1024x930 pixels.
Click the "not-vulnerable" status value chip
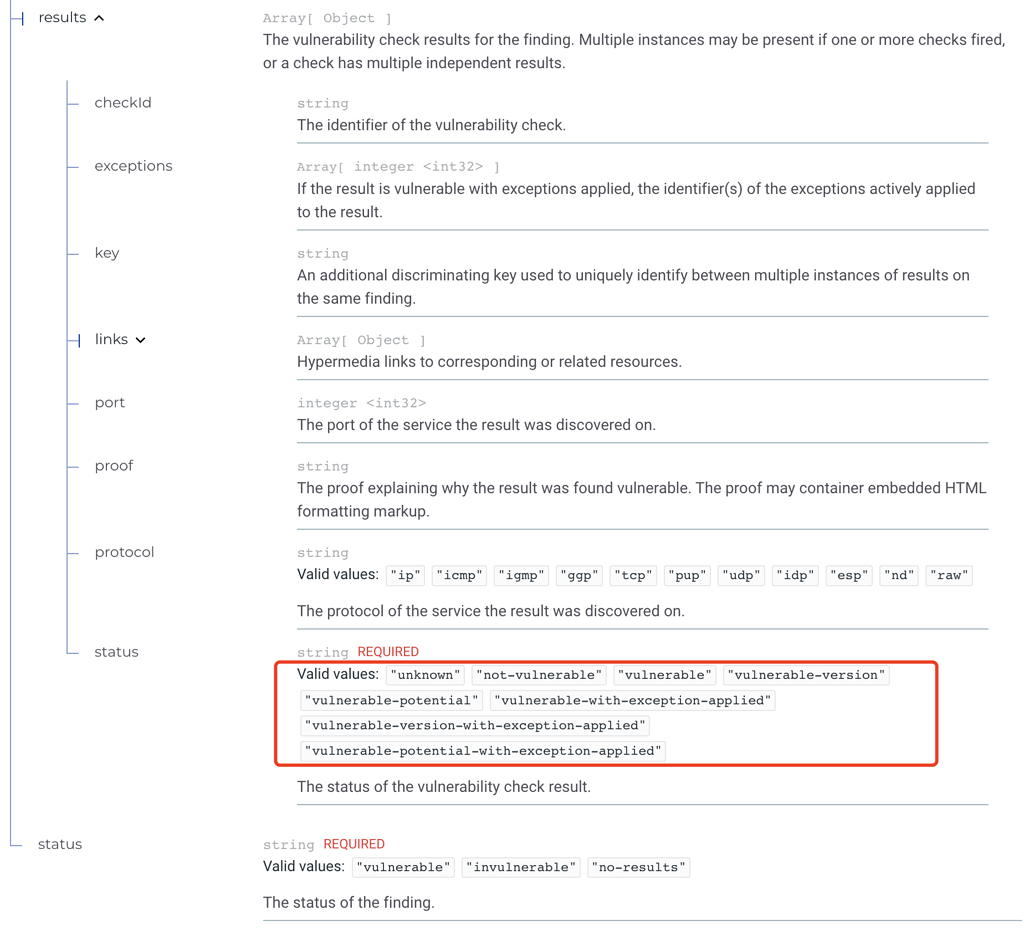click(x=539, y=675)
